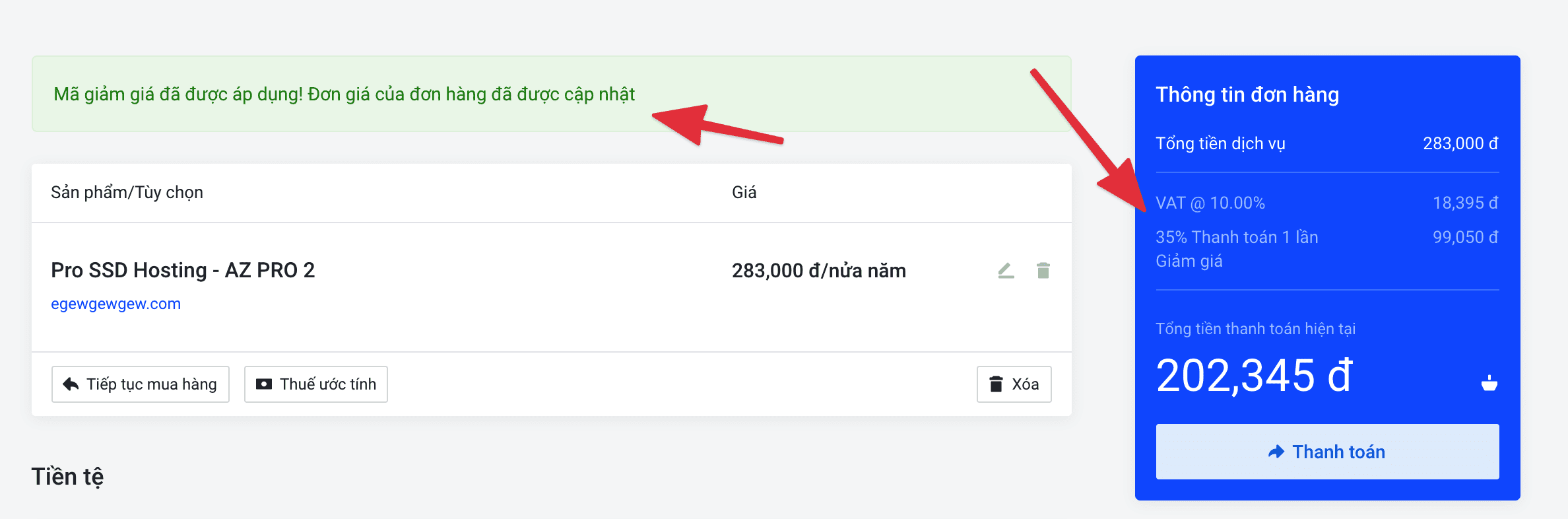1568x519 pixels.
Task: Click the 99,050 đ discount amount
Action: point(1465,237)
